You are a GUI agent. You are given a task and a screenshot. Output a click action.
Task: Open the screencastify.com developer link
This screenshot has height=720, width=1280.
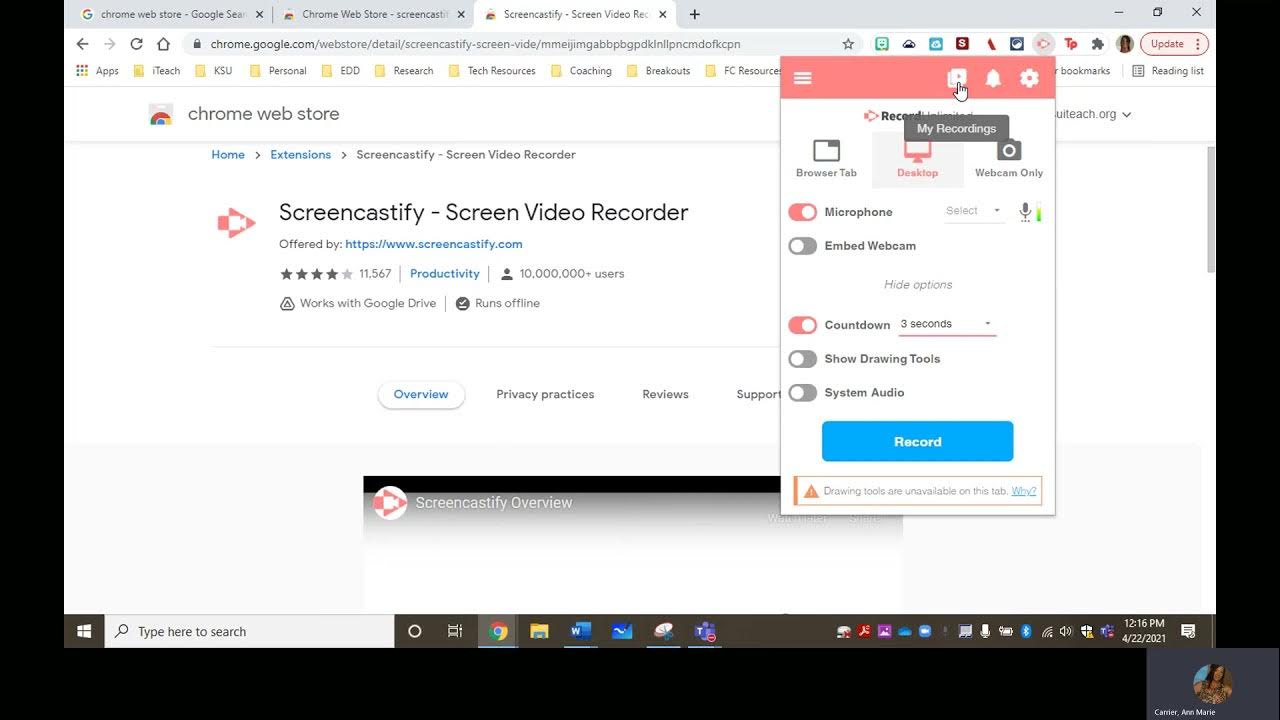433,244
